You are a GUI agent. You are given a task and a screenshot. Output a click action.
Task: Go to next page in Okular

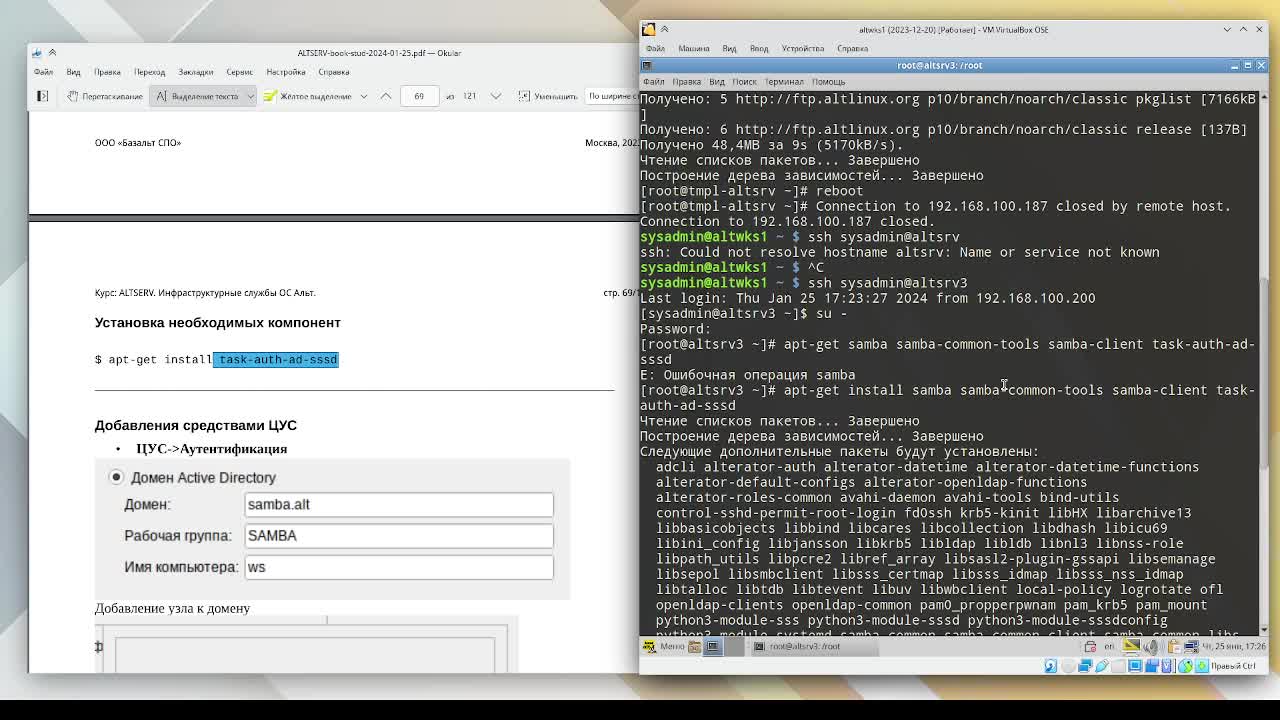495,96
